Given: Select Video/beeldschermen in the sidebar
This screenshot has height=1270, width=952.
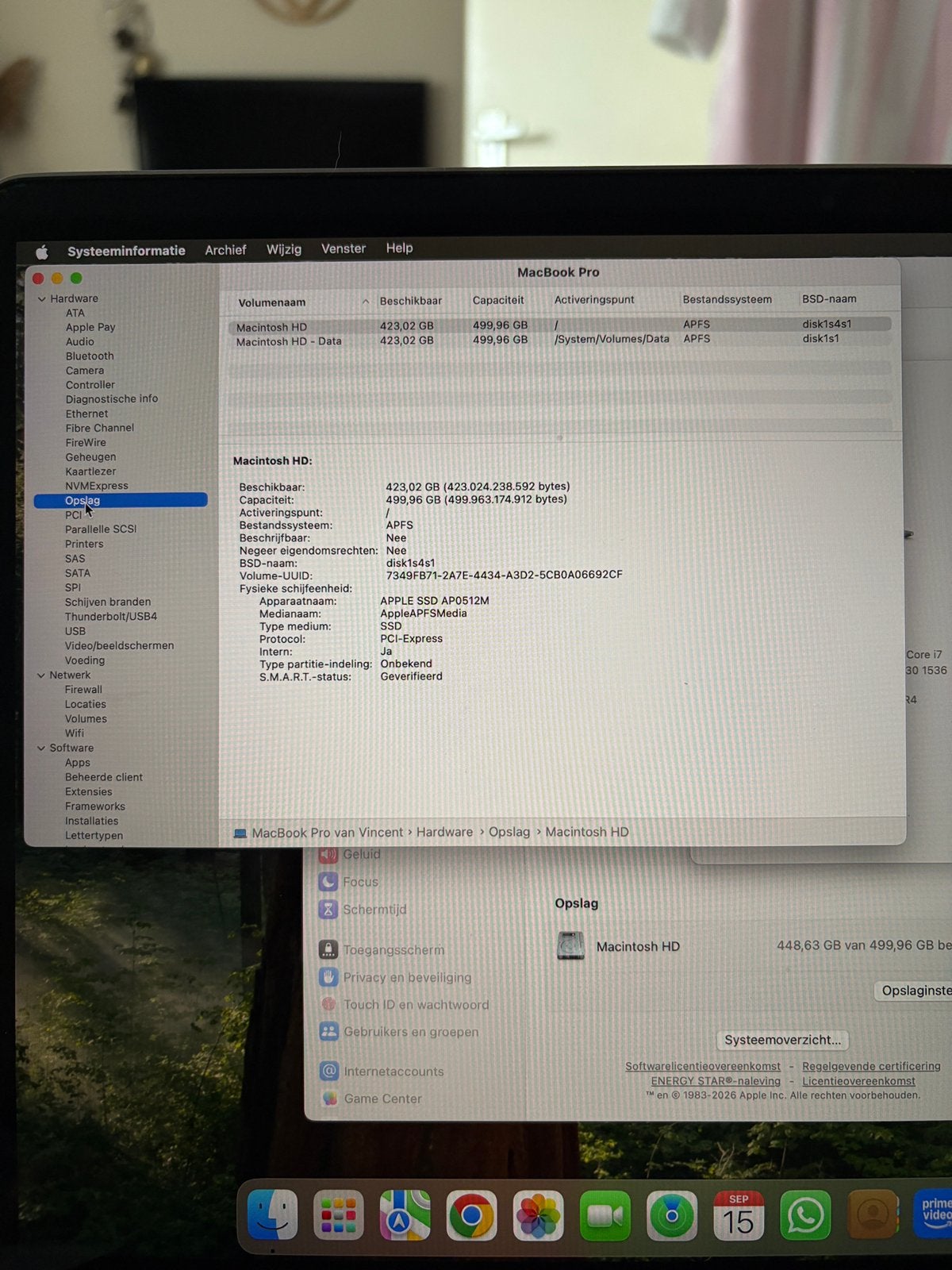Looking at the screenshot, I should pyautogui.click(x=119, y=646).
